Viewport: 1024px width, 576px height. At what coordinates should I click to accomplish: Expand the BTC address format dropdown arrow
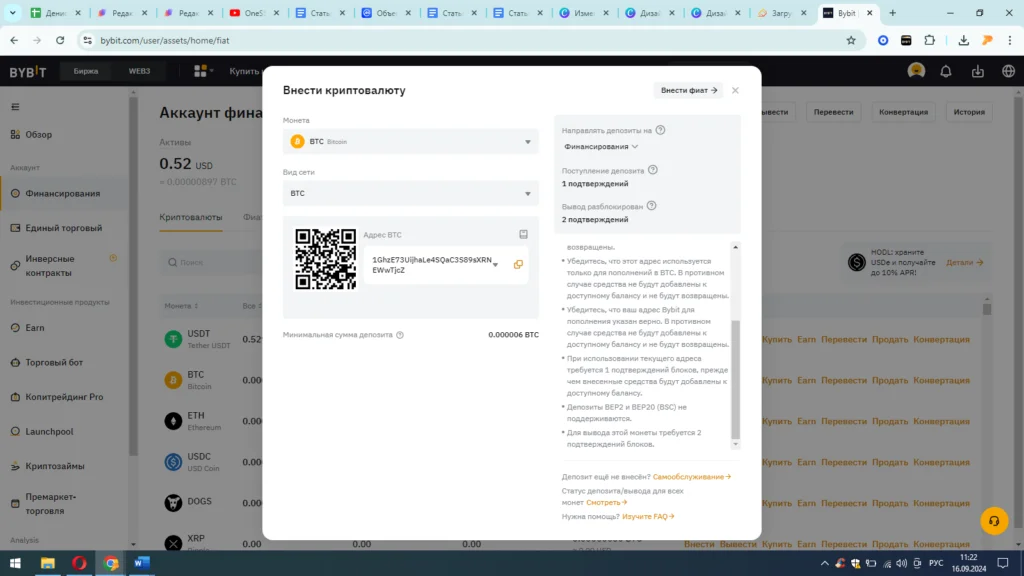495,265
